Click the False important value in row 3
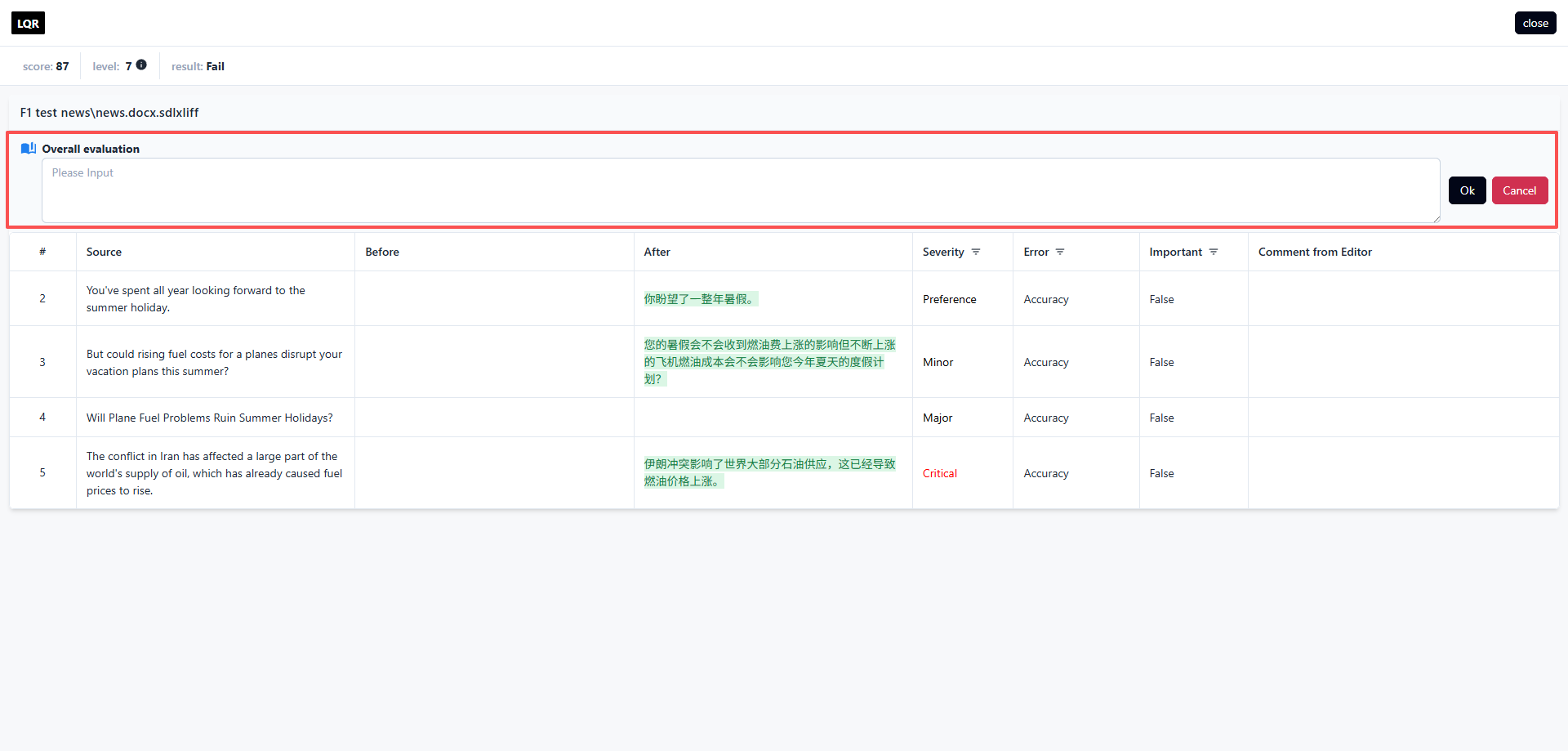 point(1161,362)
